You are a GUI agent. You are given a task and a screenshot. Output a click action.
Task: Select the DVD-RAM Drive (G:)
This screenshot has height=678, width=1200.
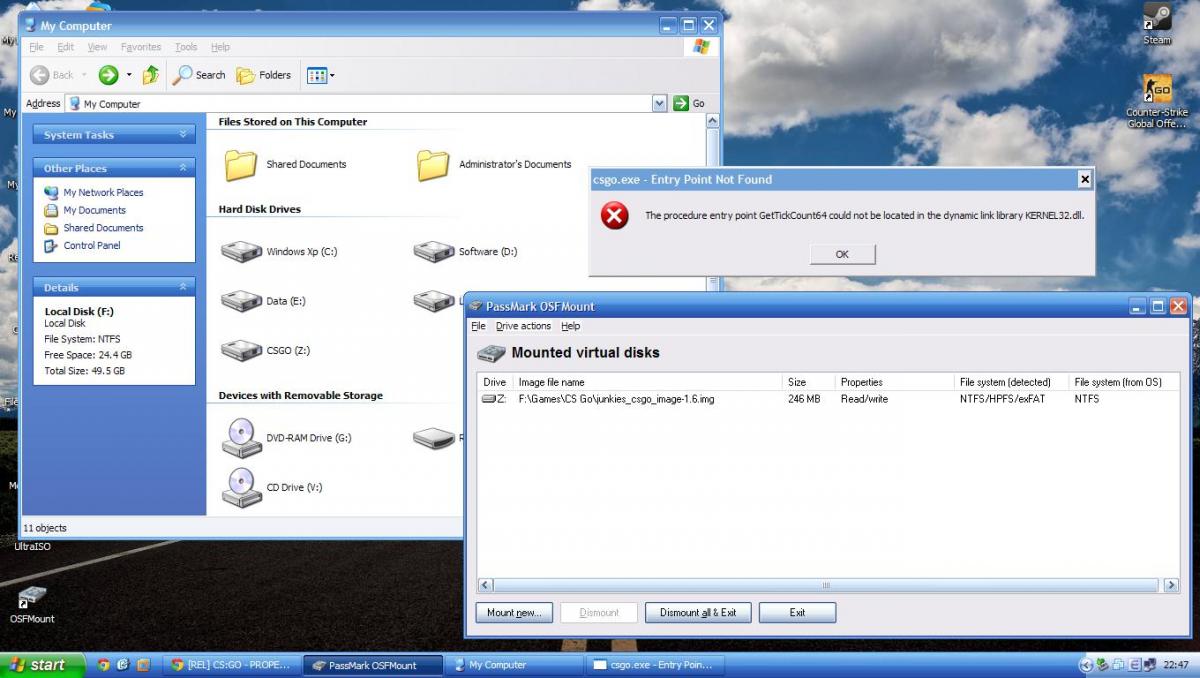pyautogui.click(x=286, y=437)
